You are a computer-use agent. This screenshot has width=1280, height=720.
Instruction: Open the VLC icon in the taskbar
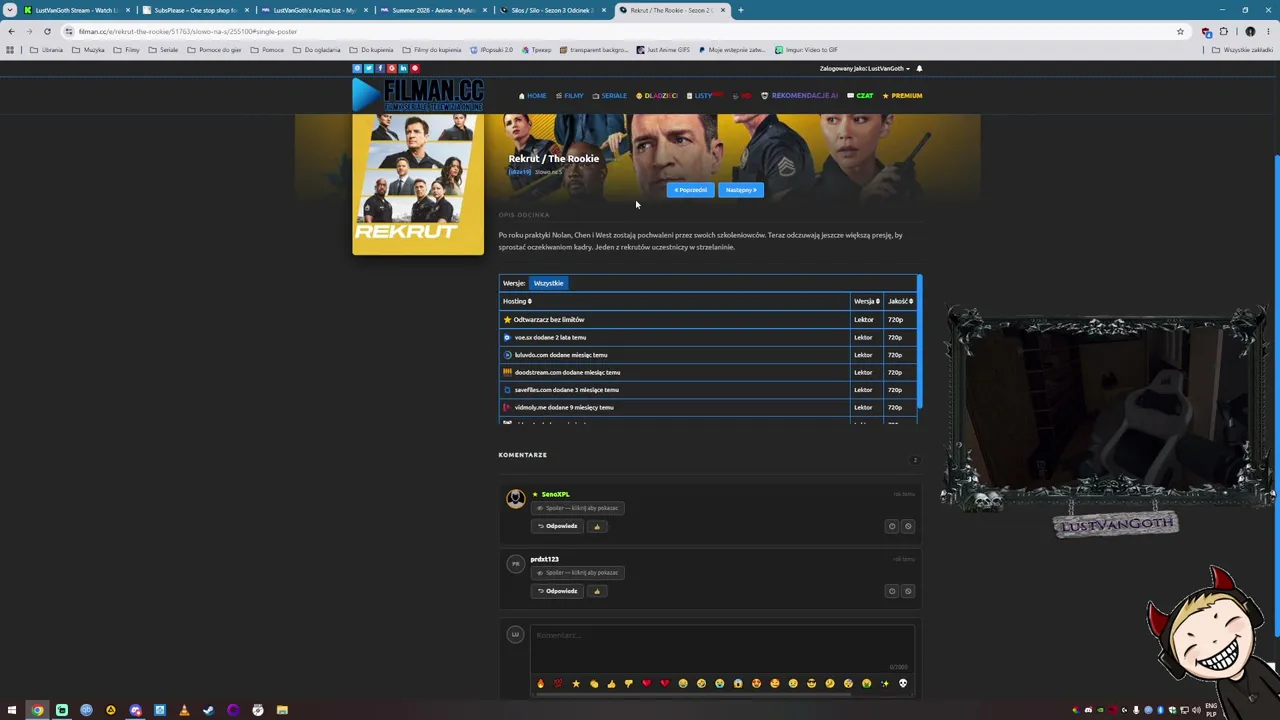[x=184, y=710]
